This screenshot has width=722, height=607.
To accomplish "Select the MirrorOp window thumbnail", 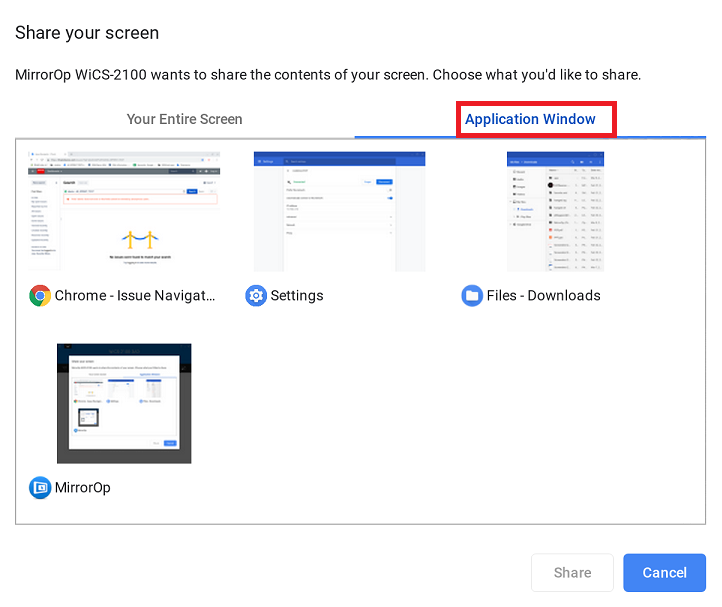I will (124, 403).
